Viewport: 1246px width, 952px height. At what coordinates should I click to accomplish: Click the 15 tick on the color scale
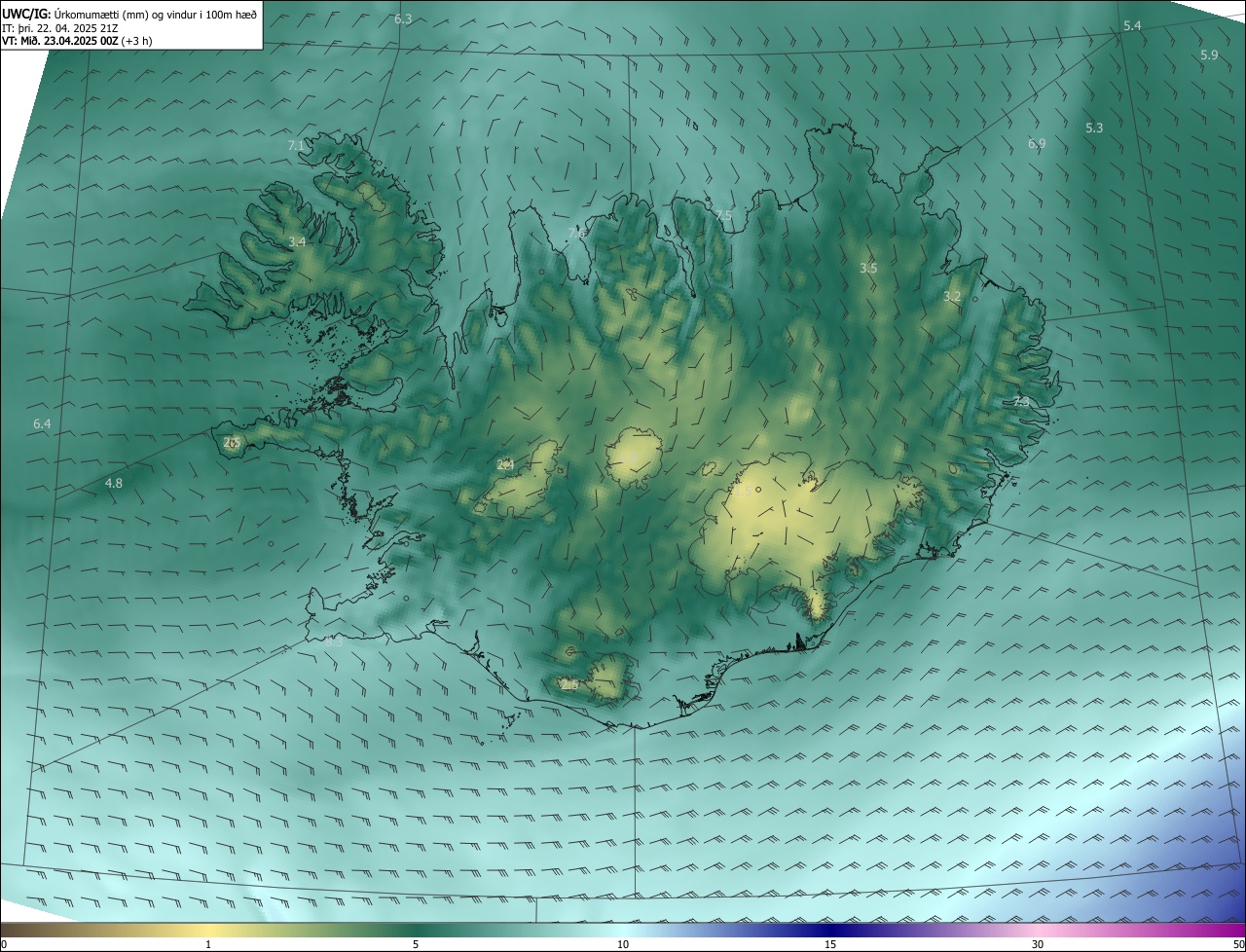pos(830,944)
